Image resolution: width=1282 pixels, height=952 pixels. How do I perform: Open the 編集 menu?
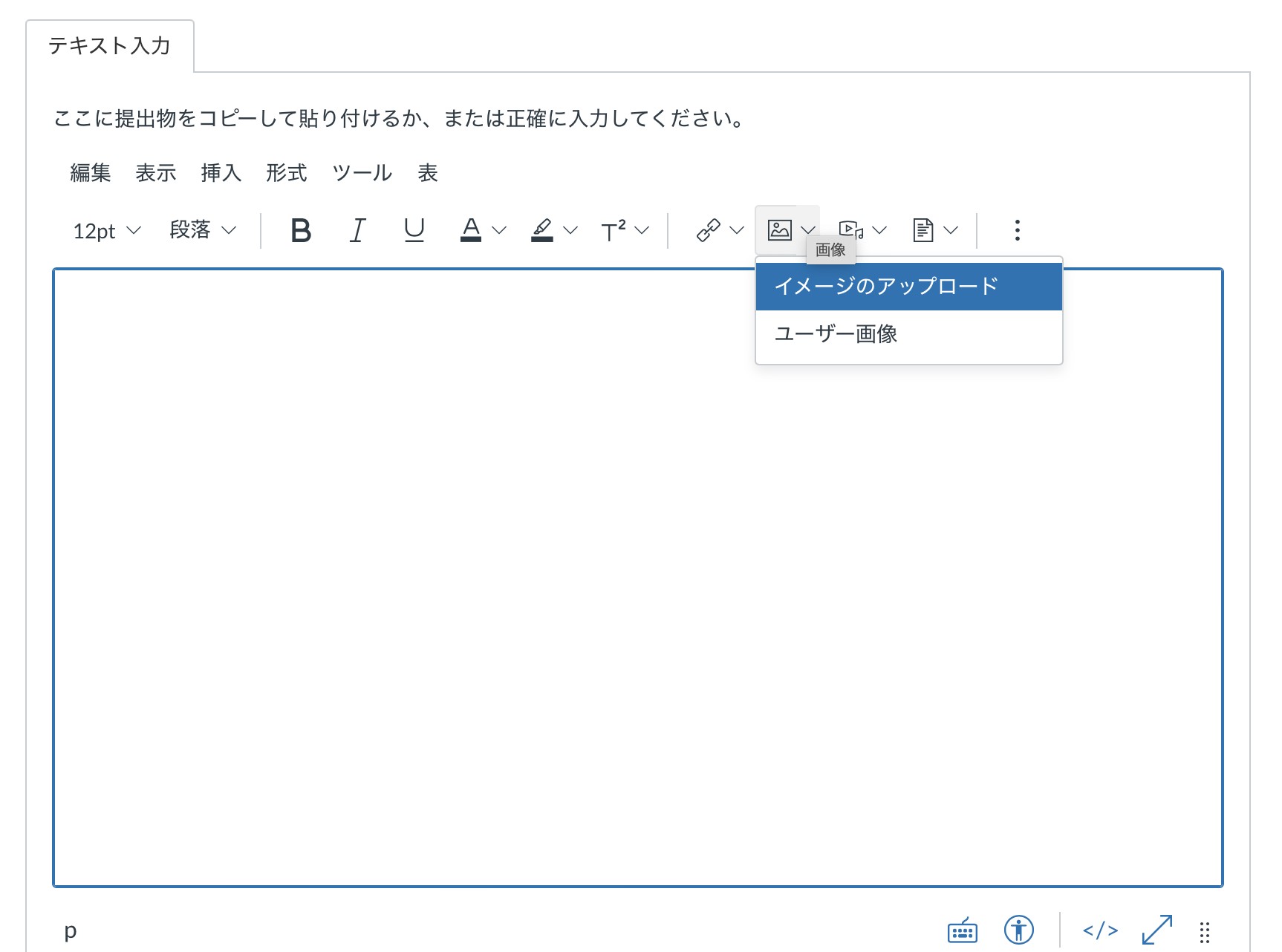pyautogui.click(x=91, y=173)
